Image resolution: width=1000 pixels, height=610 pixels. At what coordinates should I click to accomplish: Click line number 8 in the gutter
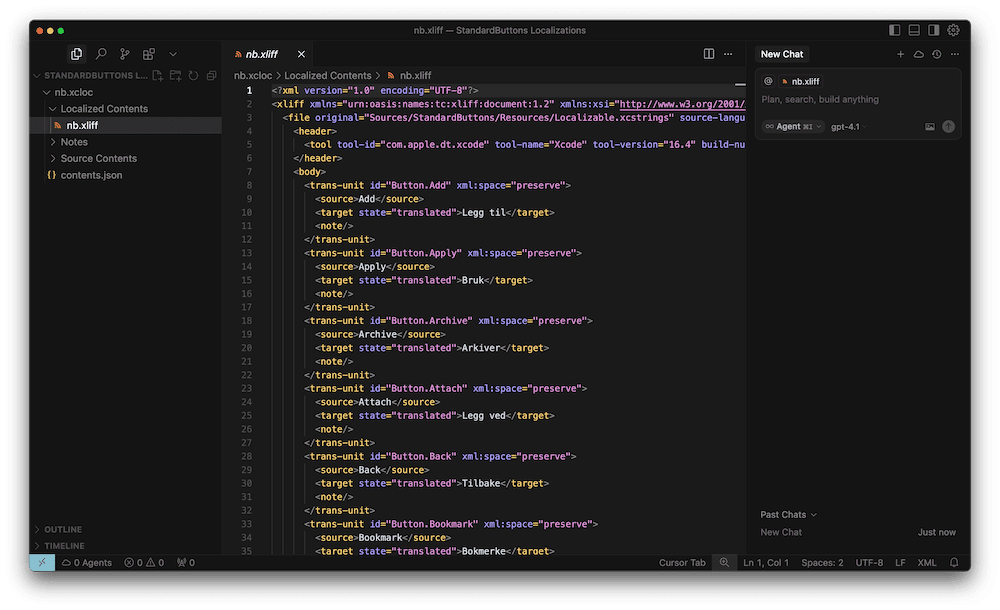249,185
